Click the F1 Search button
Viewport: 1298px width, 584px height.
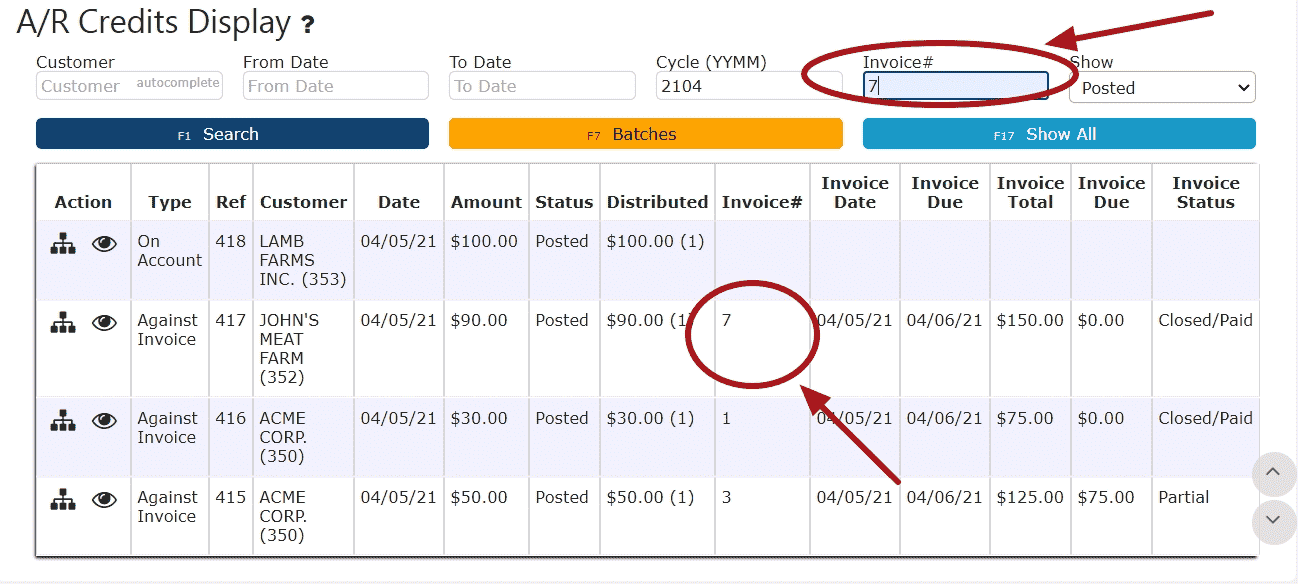tap(232, 134)
